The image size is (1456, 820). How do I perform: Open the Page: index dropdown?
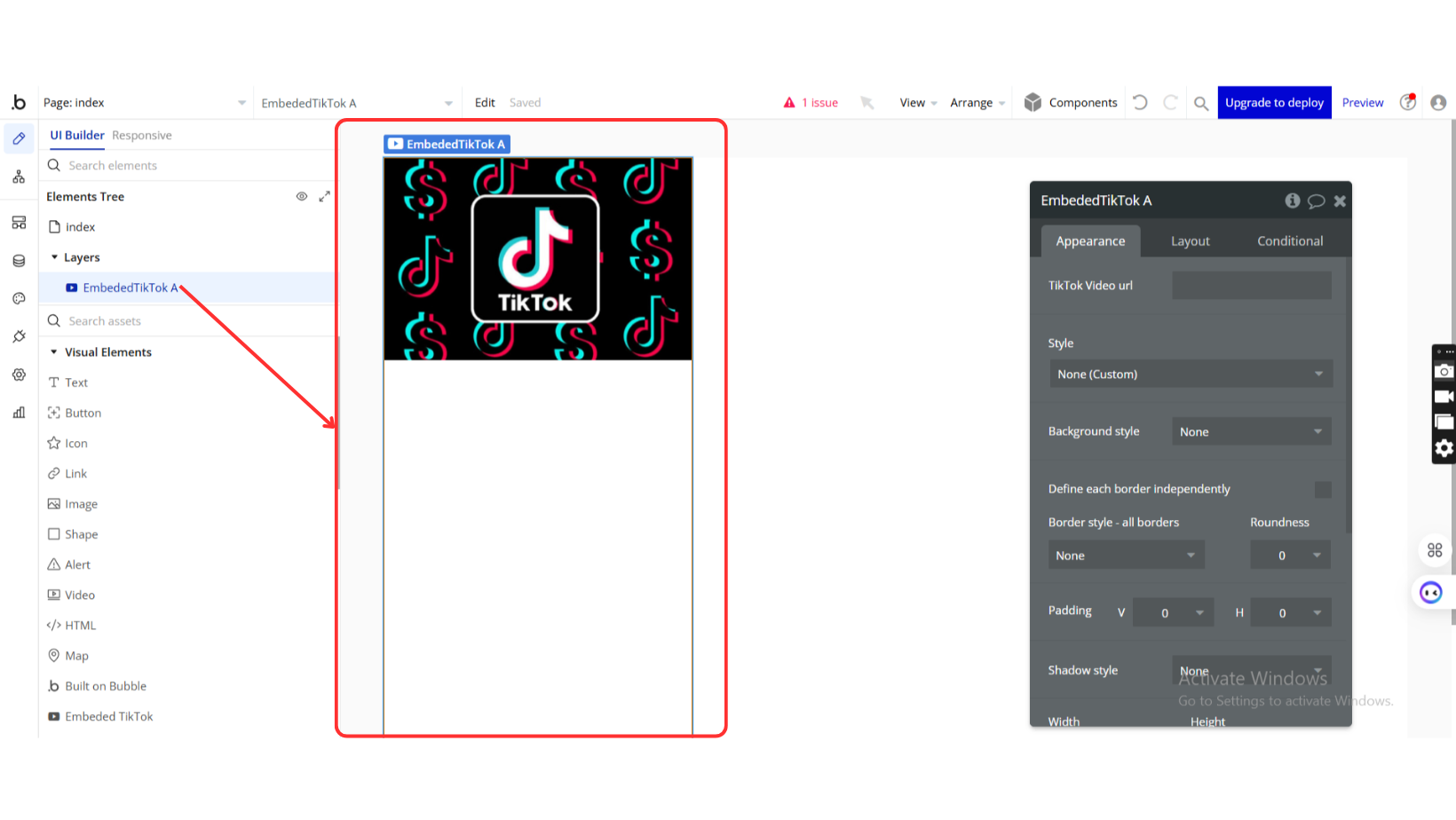point(145,103)
